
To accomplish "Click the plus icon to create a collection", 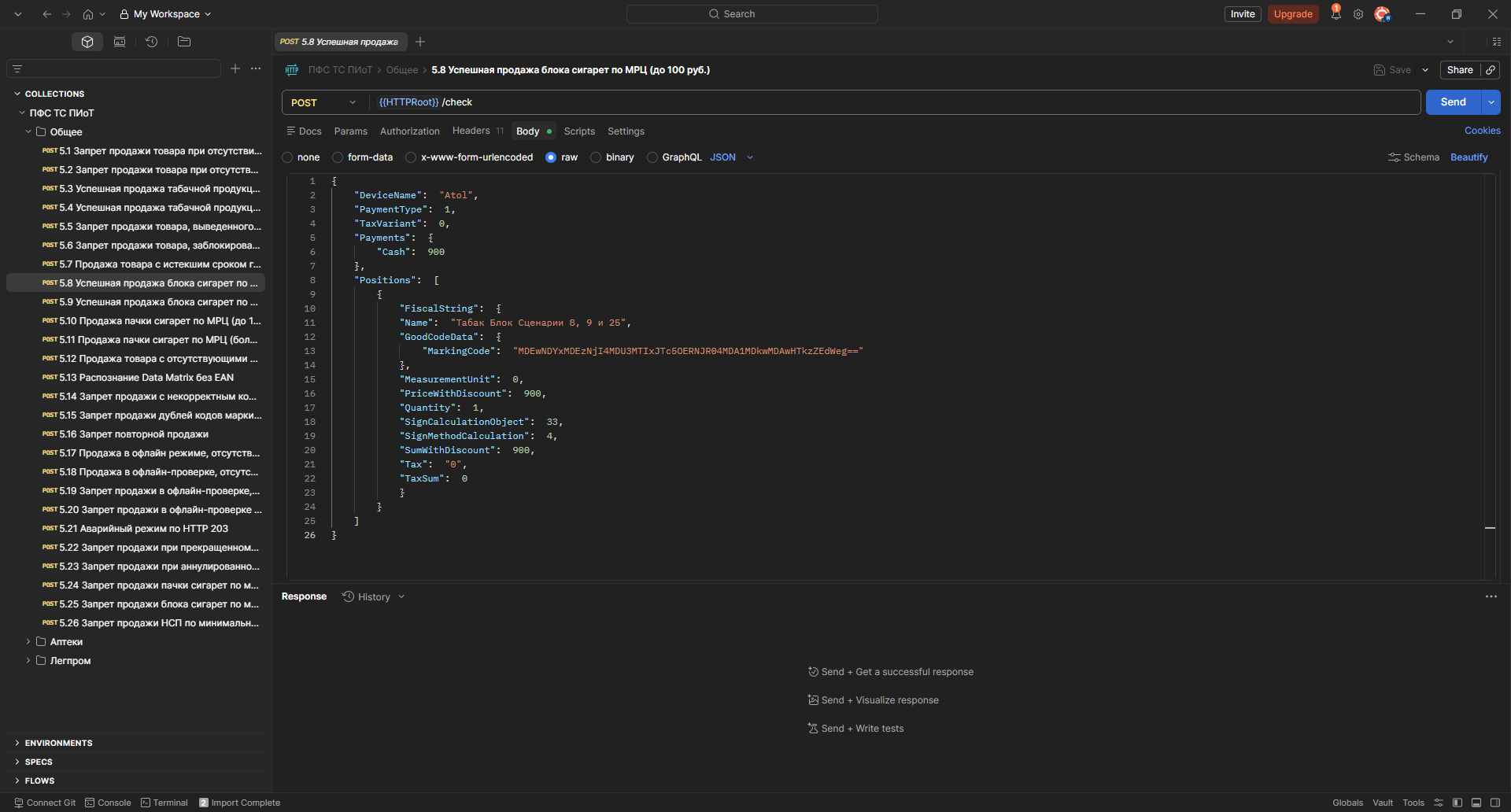I will (x=235, y=68).
